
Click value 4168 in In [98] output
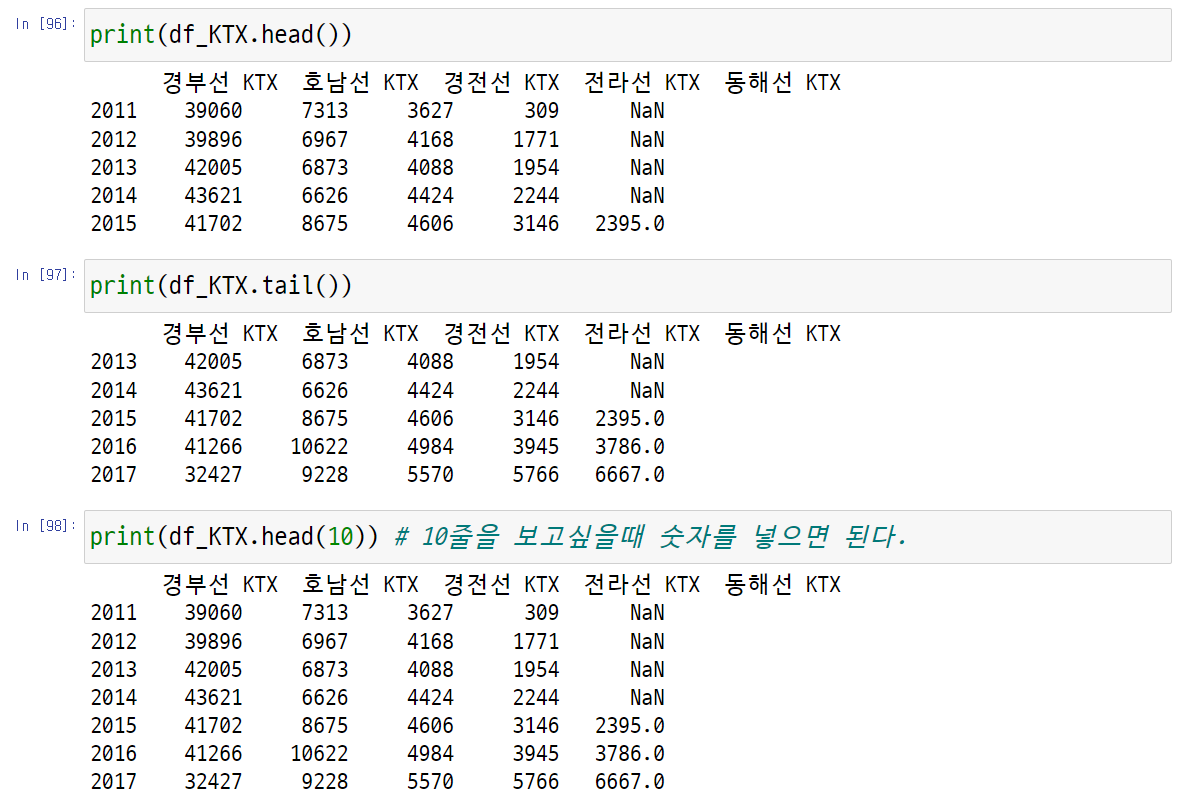coord(430,641)
